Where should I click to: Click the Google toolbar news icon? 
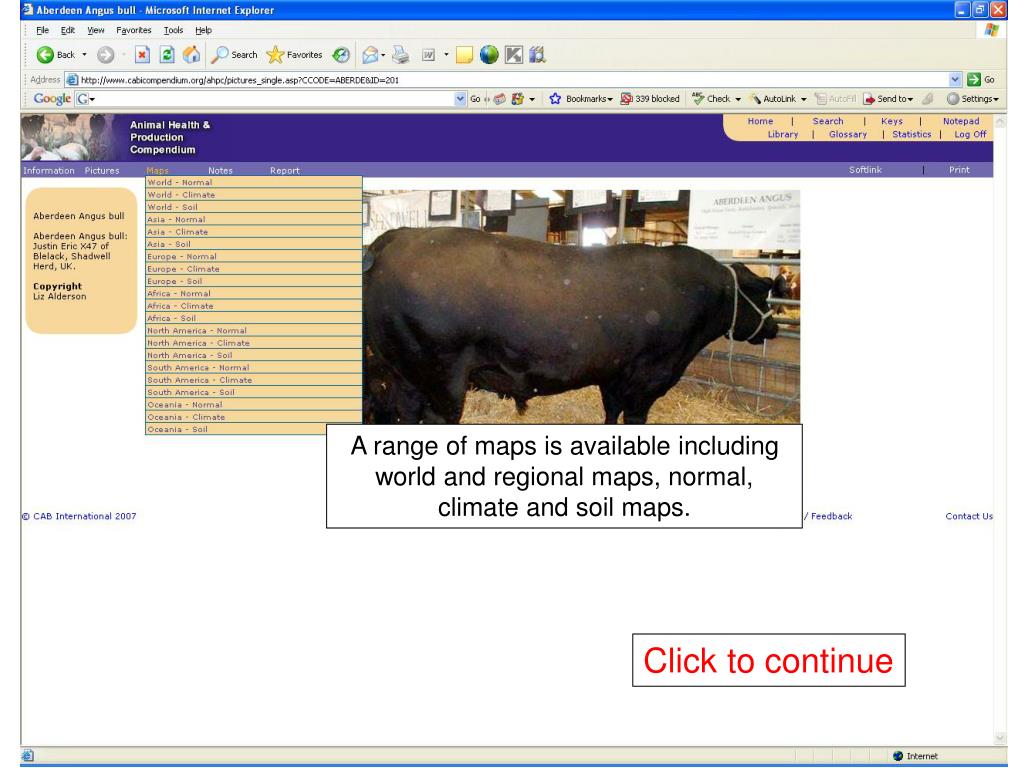[x=500, y=99]
